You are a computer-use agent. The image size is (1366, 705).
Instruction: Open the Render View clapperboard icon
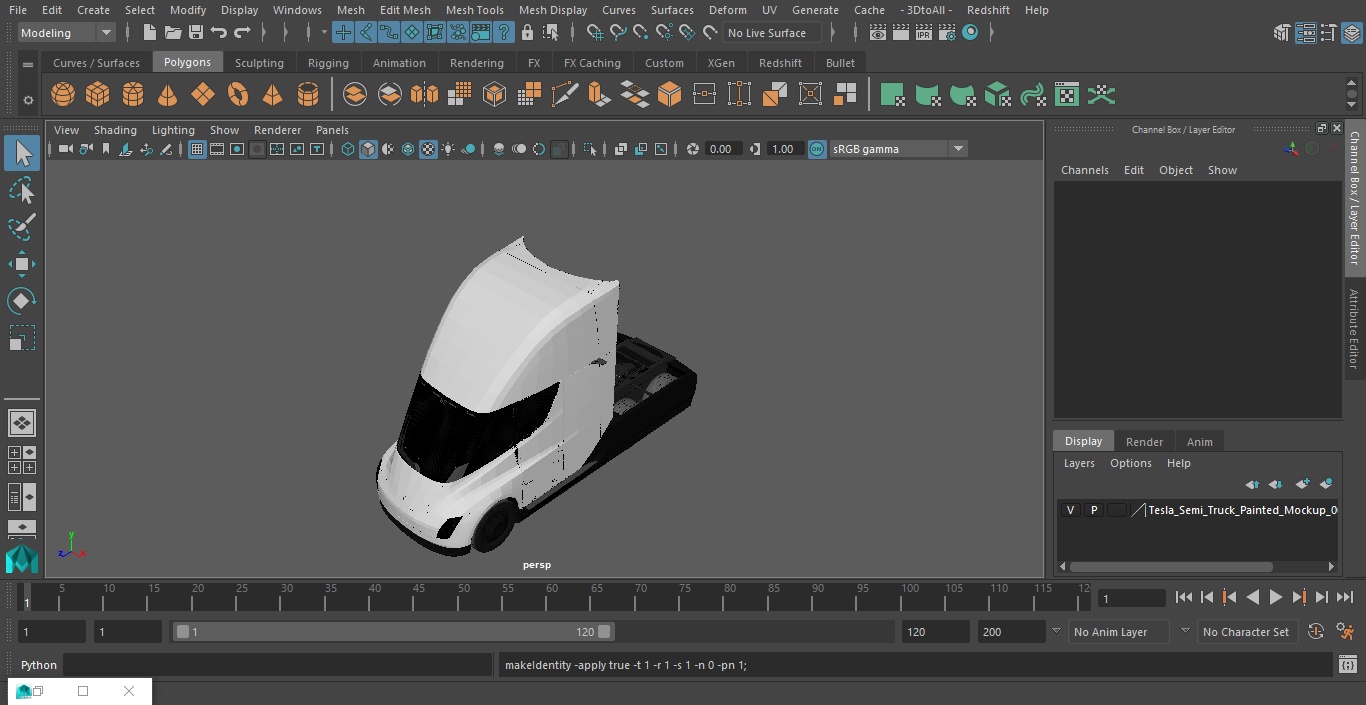tap(877, 33)
